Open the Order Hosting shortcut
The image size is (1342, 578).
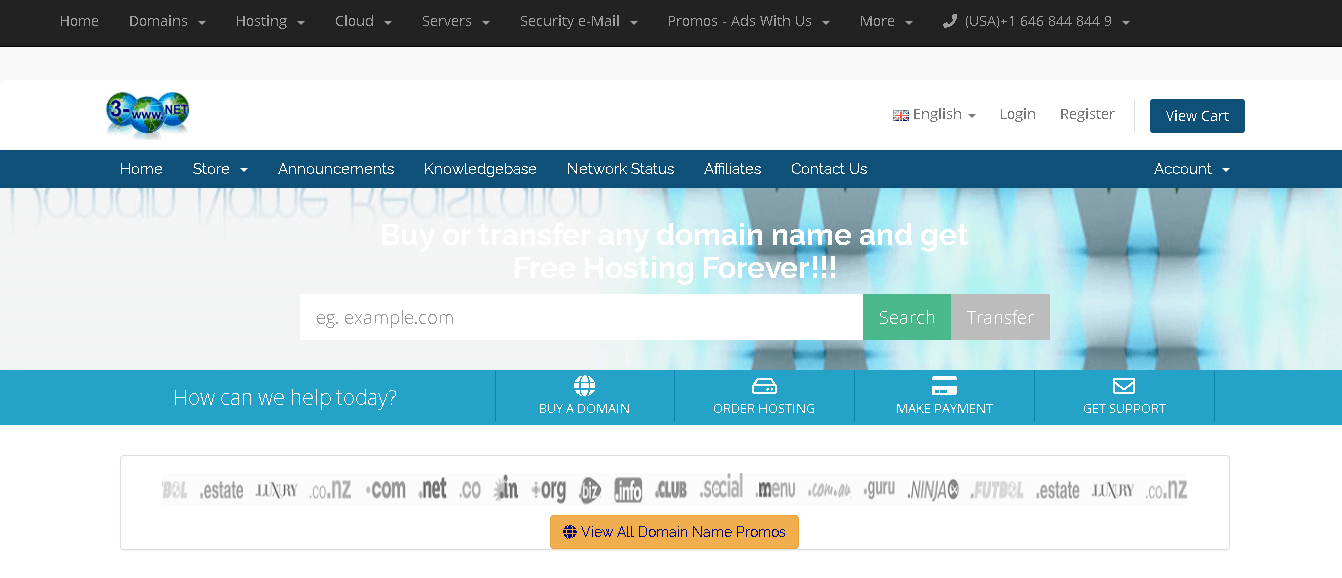(x=764, y=397)
